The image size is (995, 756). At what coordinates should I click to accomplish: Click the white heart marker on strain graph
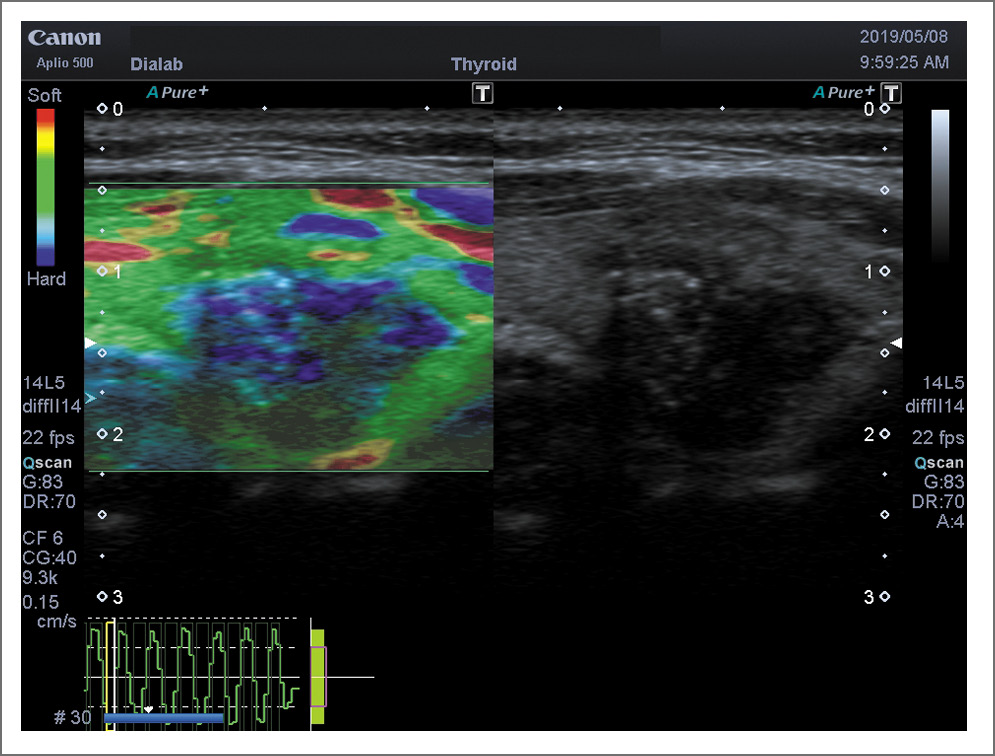149,709
